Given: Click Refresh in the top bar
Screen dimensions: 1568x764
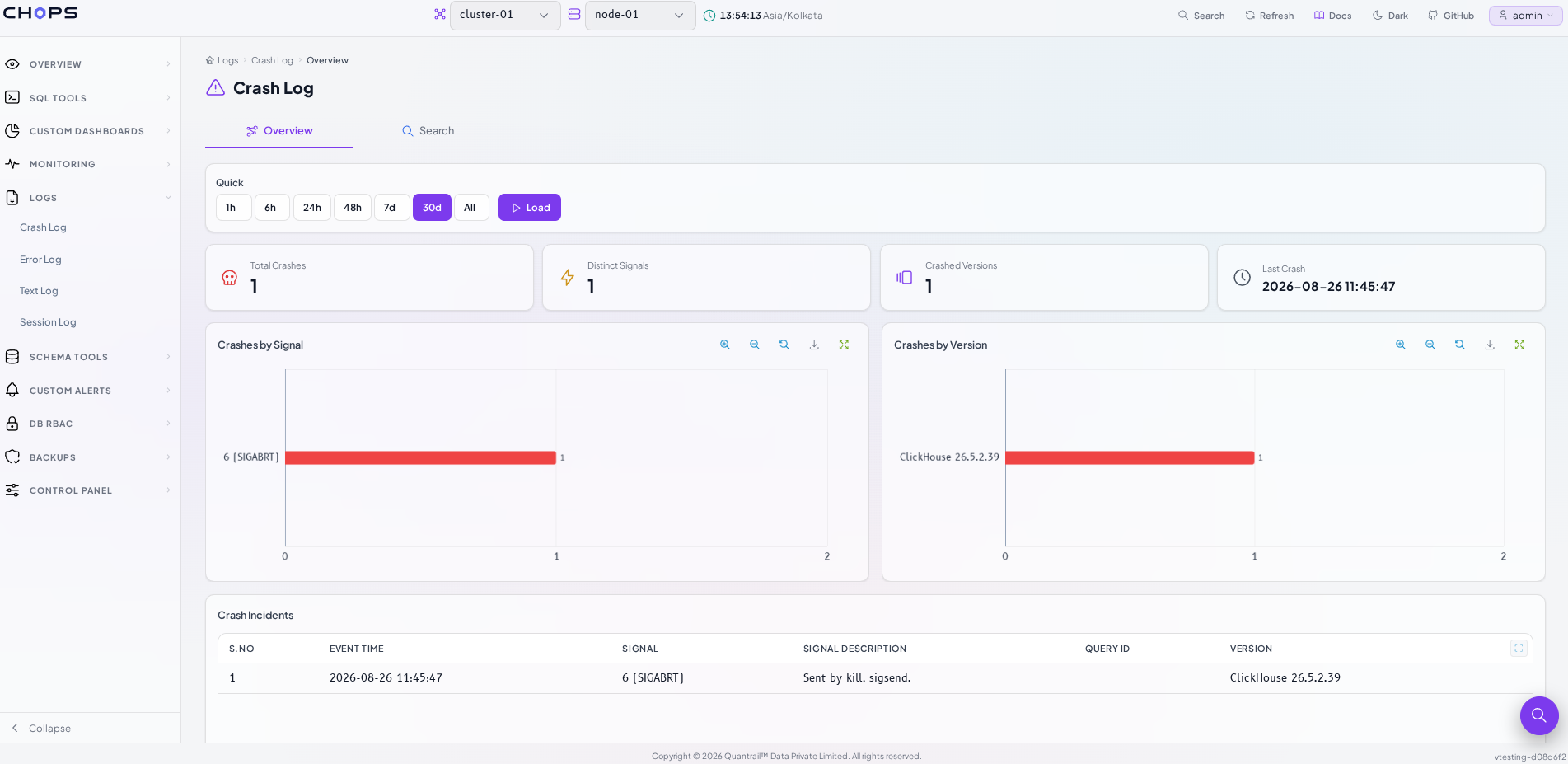Looking at the screenshot, I should point(1269,16).
